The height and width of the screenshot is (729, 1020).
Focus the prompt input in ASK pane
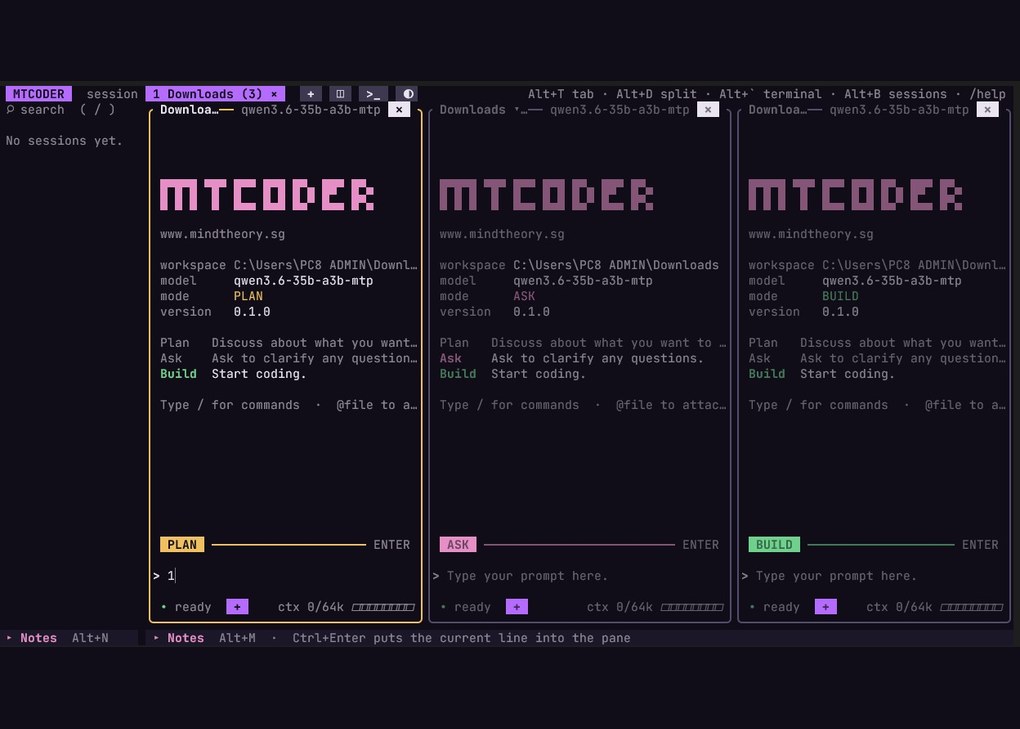[579, 576]
